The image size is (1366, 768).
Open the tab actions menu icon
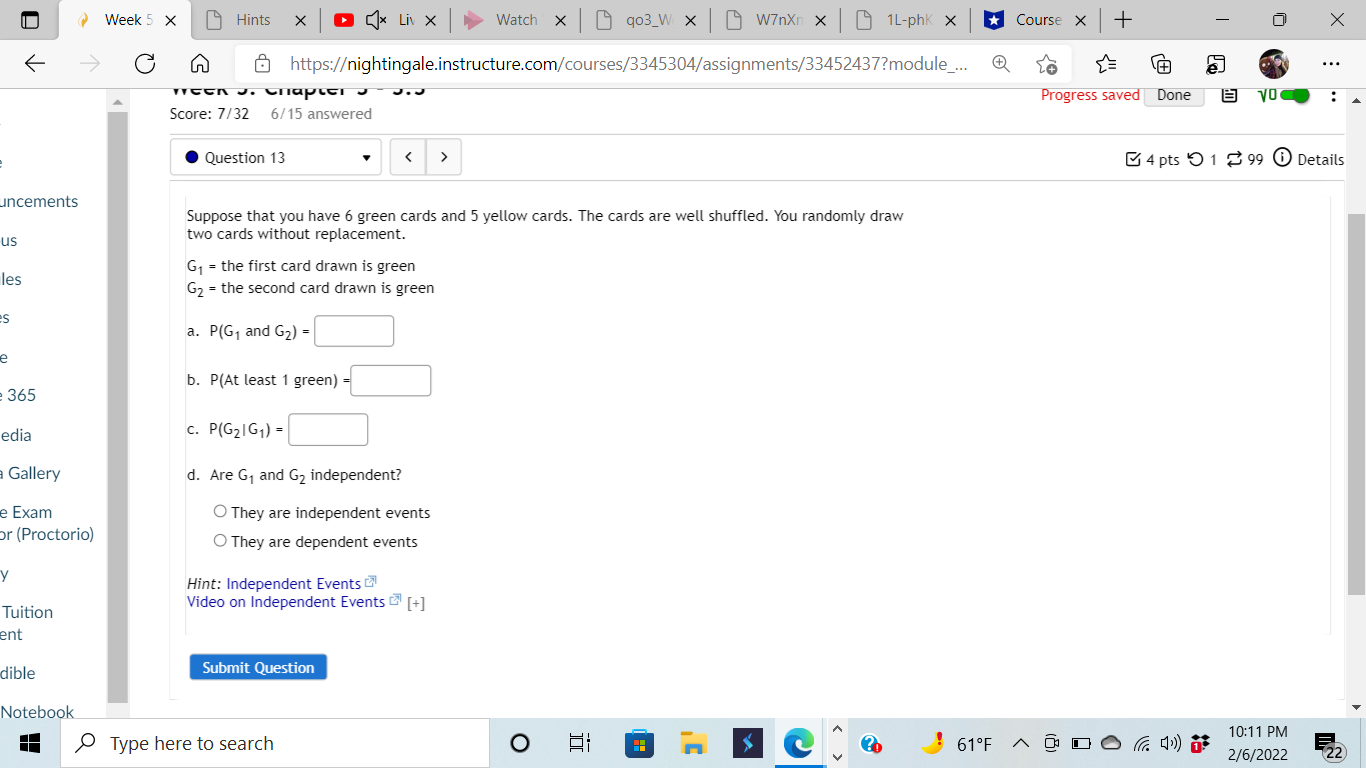click(29, 20)
